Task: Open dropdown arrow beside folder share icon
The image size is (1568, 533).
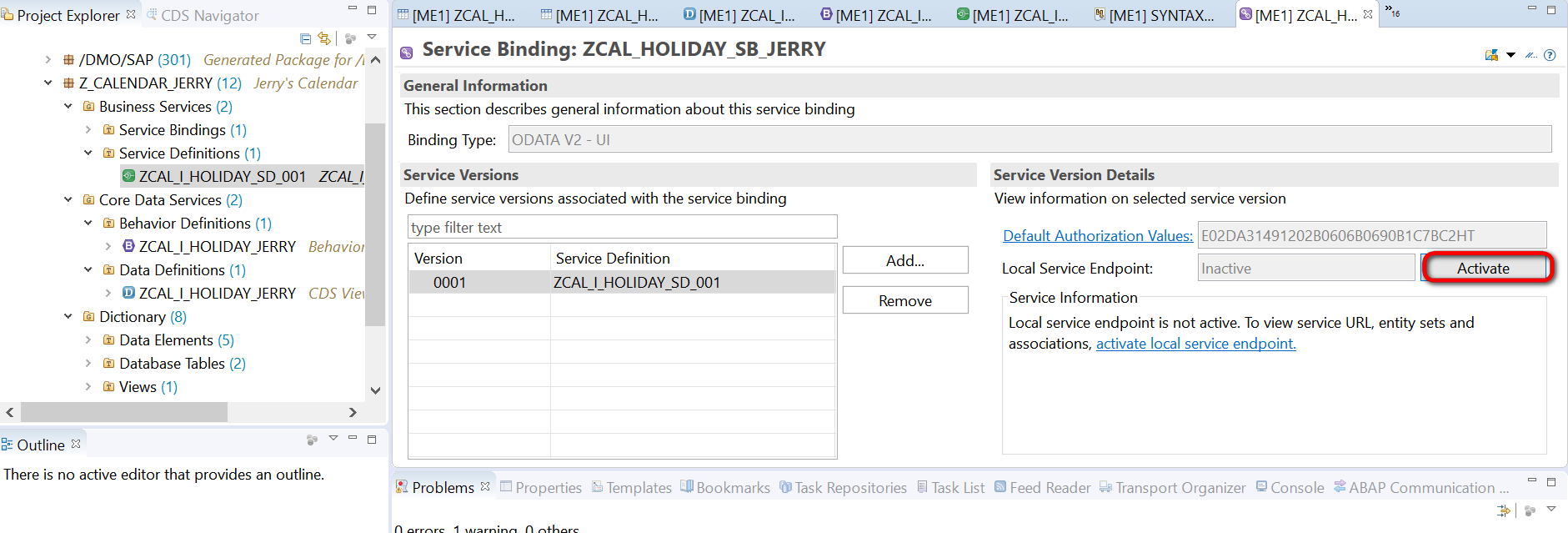Action: [1510, 55]
